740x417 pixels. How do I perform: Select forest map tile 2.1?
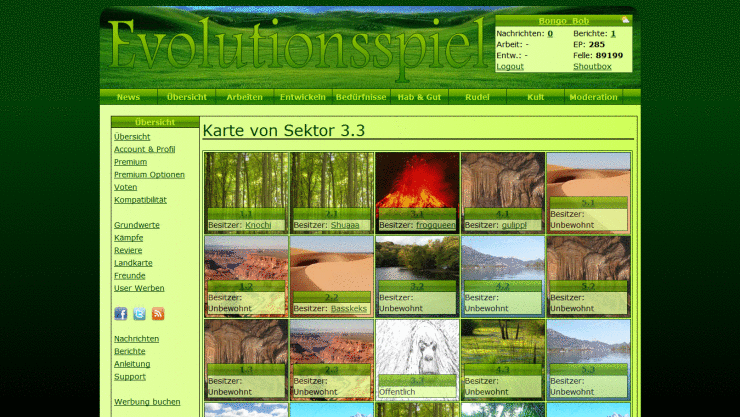click(x=332, y=192)
